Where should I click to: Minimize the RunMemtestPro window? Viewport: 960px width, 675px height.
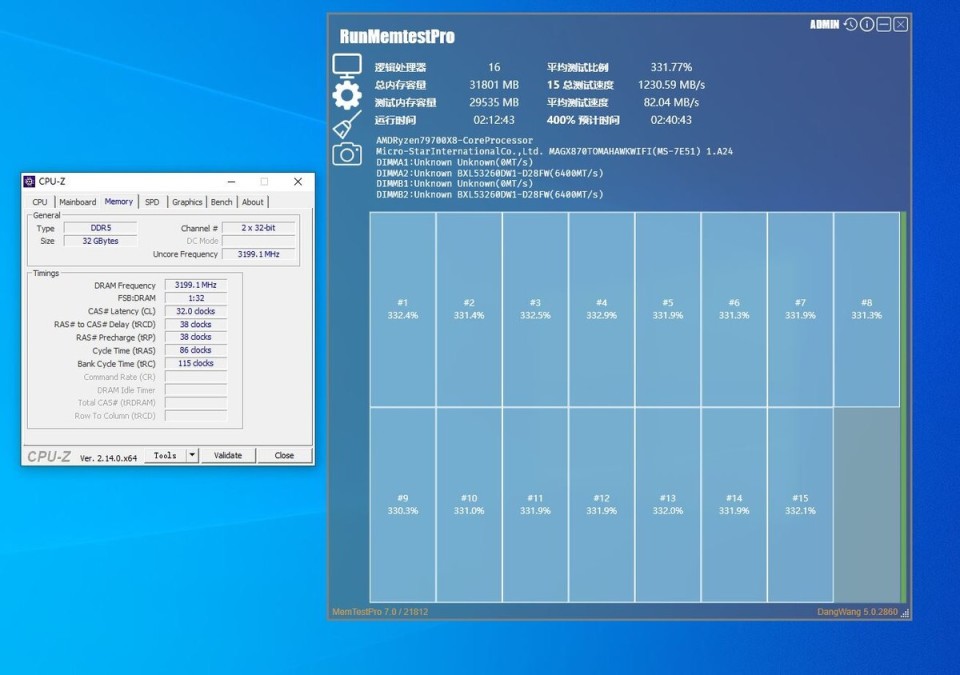[x=884, y=24]
